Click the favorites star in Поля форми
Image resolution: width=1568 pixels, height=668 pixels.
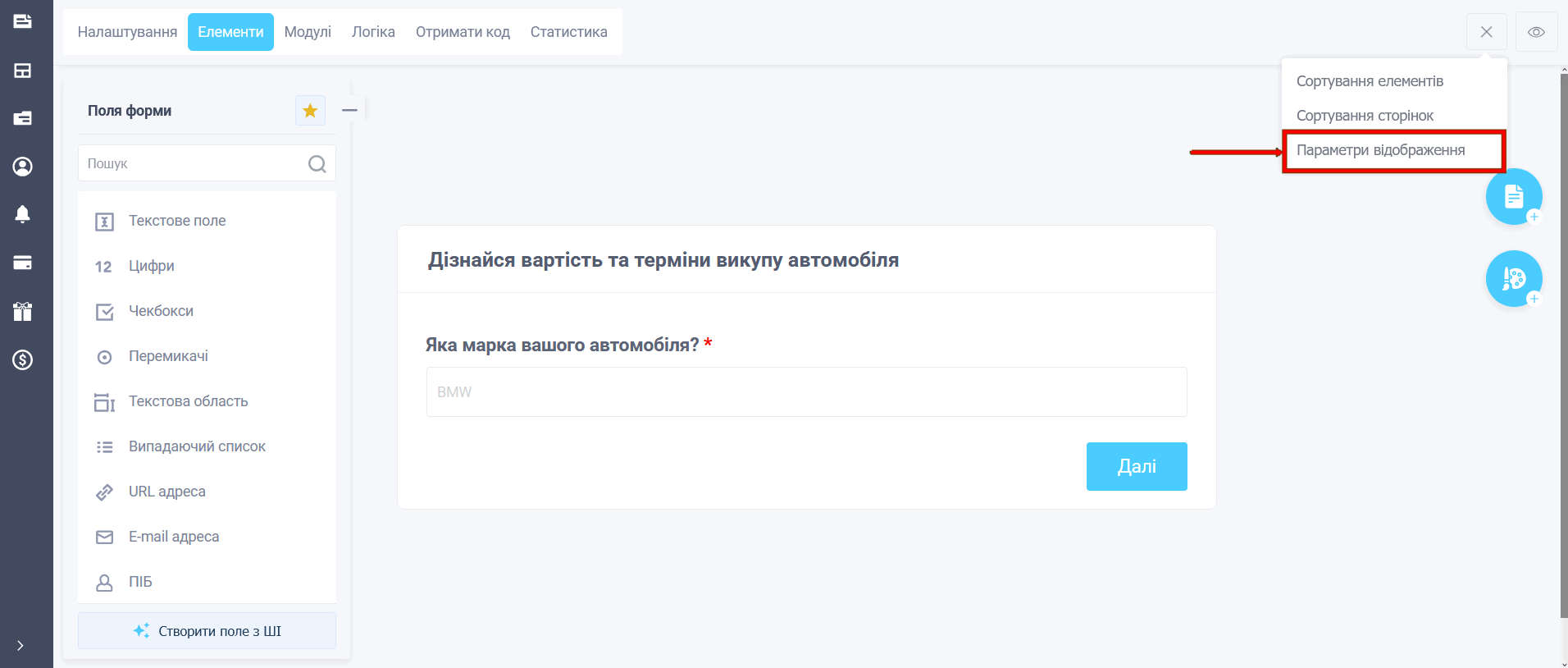click(310, 111)
